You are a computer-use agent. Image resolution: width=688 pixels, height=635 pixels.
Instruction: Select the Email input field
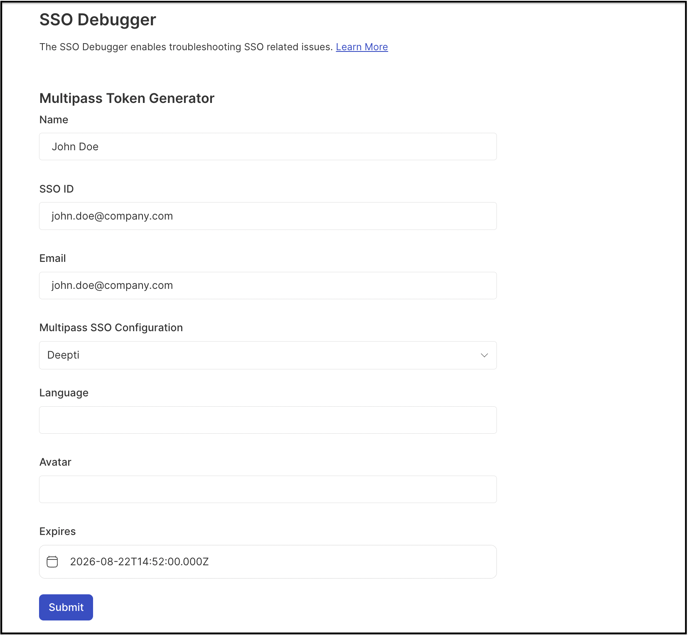tap(268, 285)
